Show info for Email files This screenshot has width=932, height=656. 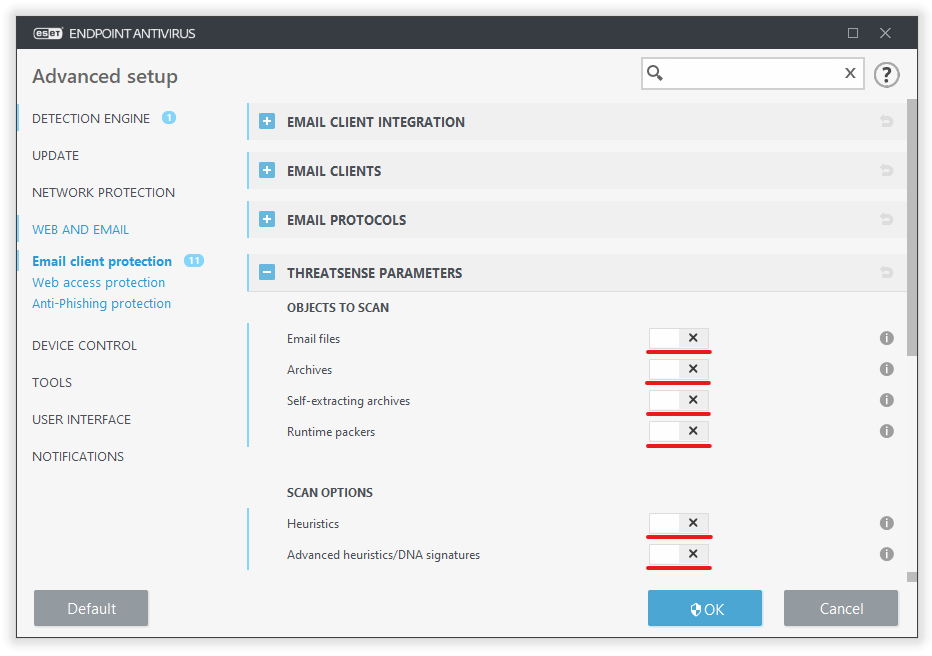point(886,338)
